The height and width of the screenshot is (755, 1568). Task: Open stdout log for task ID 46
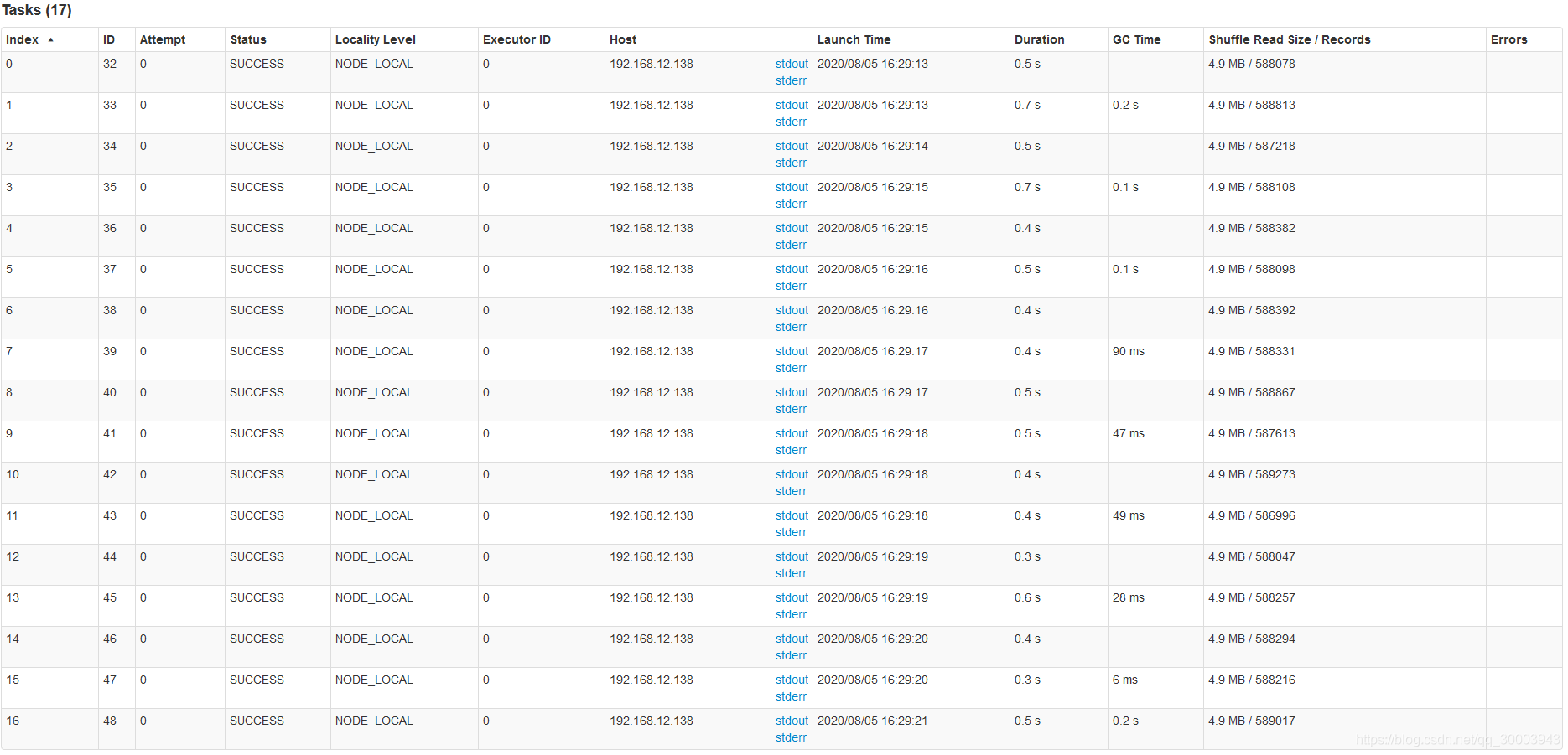click(x=792, y=639)
